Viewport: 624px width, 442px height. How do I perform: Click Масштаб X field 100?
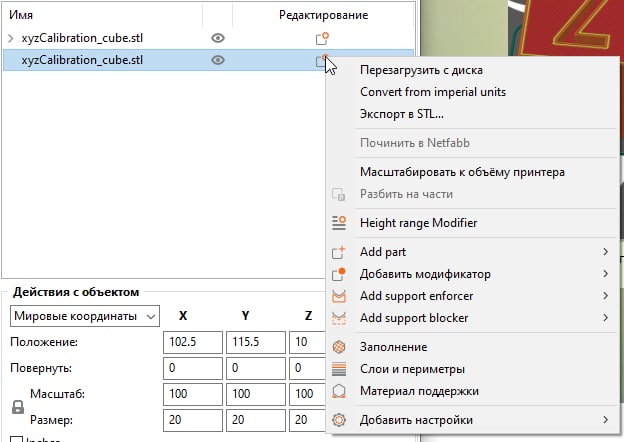193,394
